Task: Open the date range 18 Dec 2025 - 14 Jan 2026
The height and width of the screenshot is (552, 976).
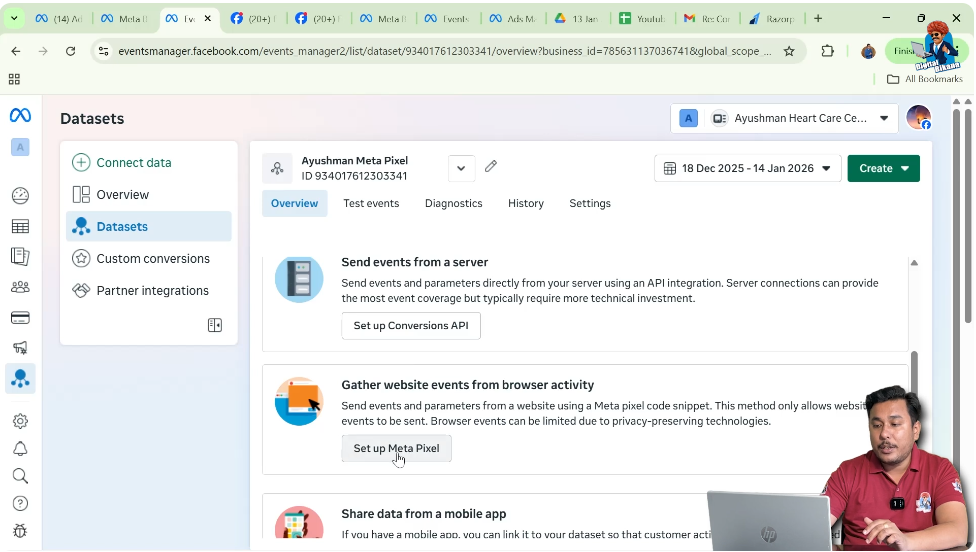Action: tap(748, 168)
